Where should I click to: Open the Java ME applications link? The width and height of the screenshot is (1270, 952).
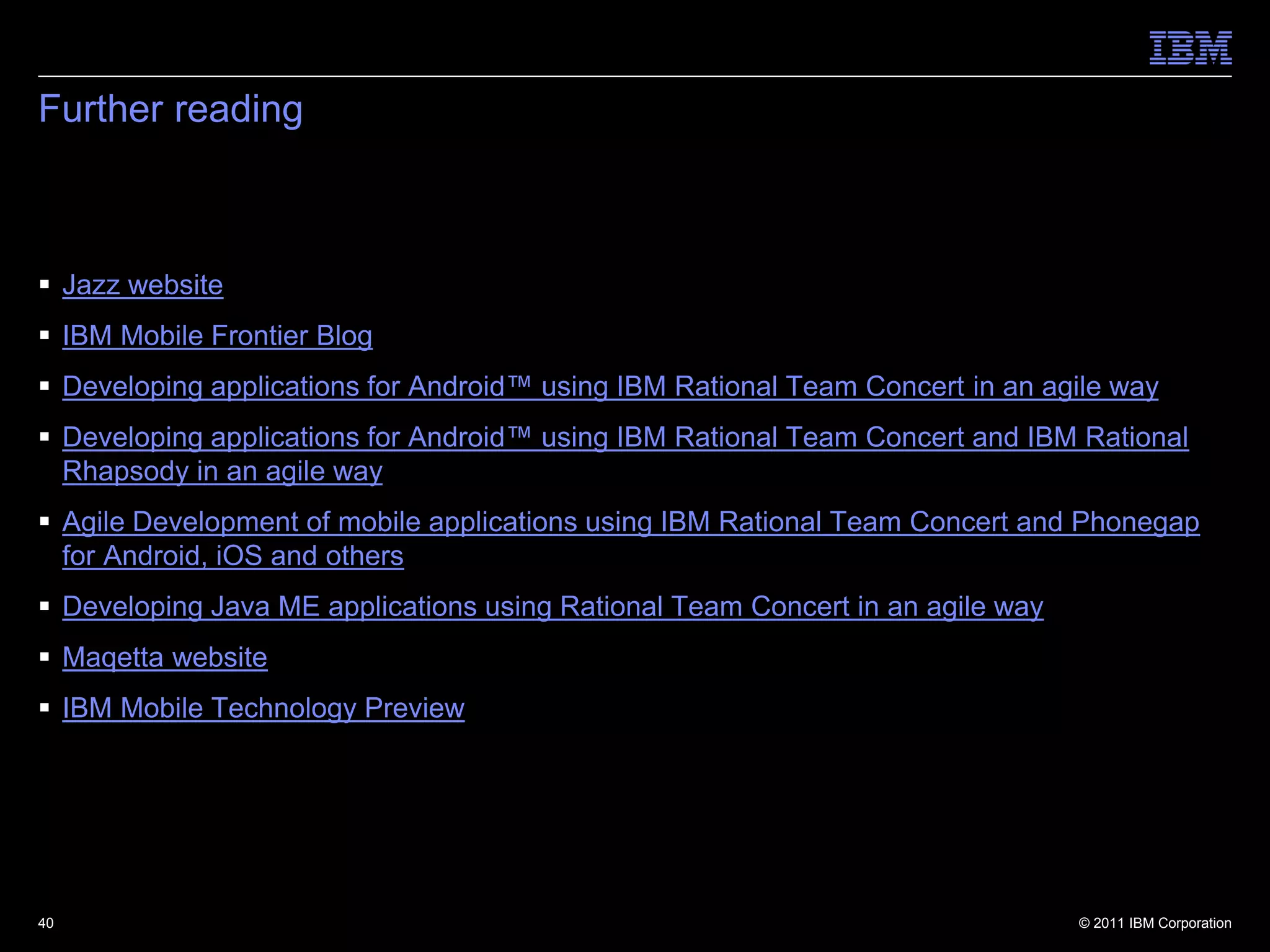(x=553, y=607)
